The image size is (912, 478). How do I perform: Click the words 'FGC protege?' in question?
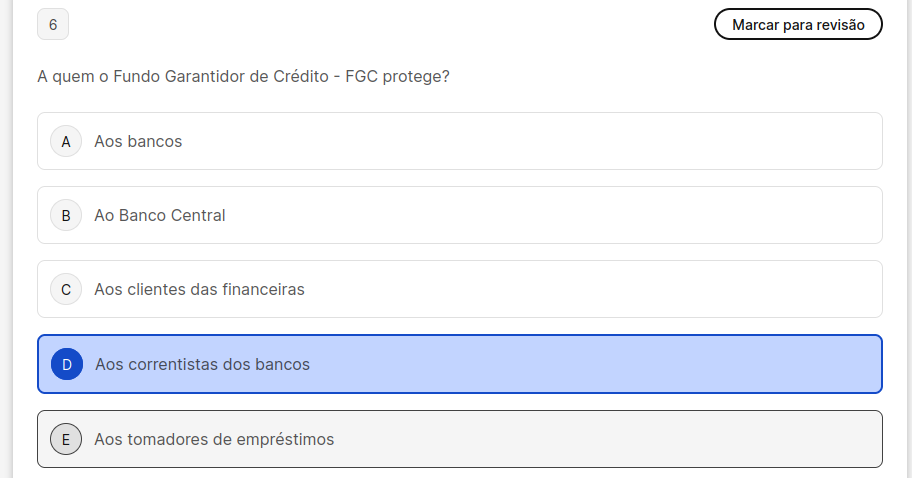pos(397,76)
